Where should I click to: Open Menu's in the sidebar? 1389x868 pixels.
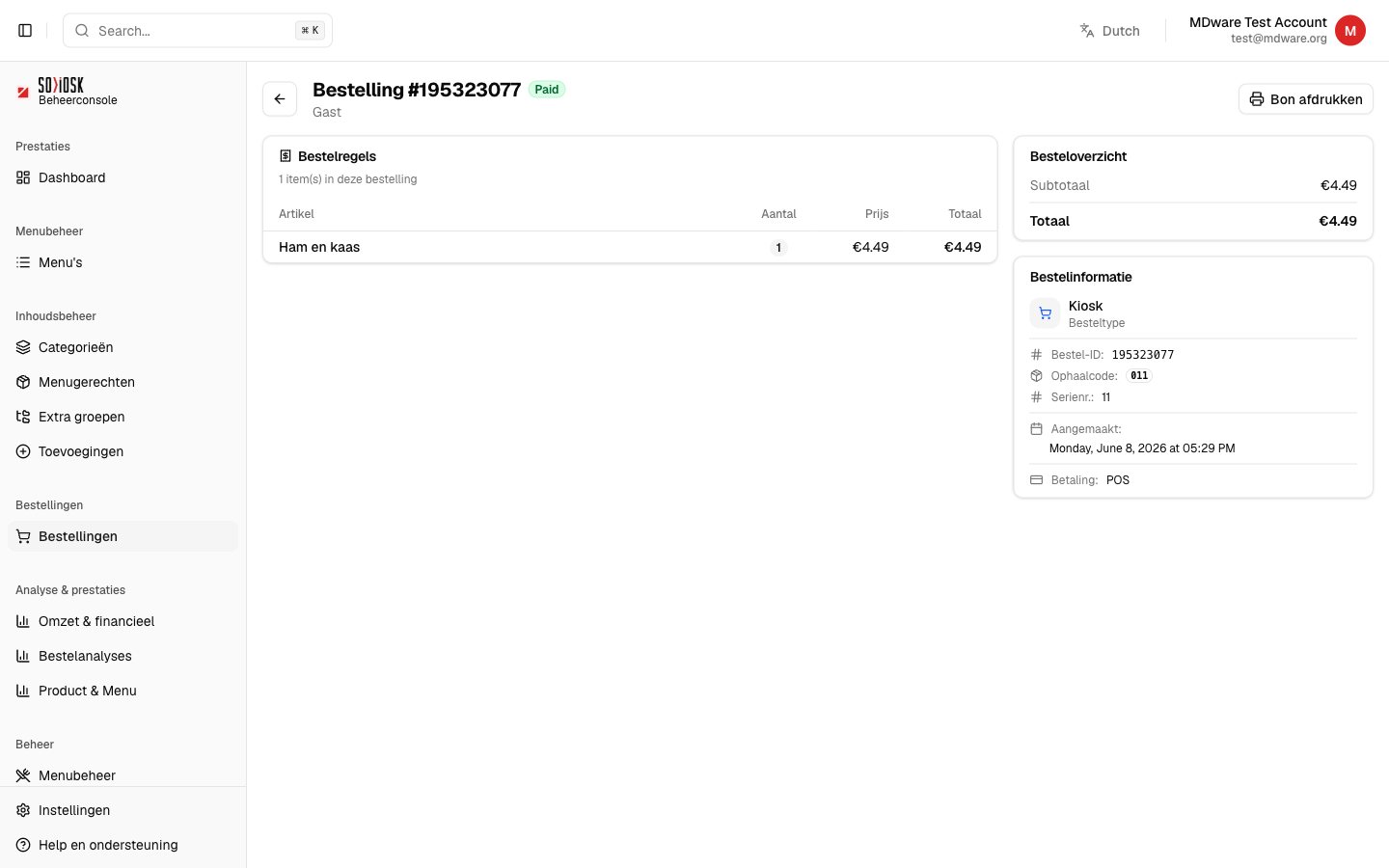pyautogui.click(x=123, y=262)
